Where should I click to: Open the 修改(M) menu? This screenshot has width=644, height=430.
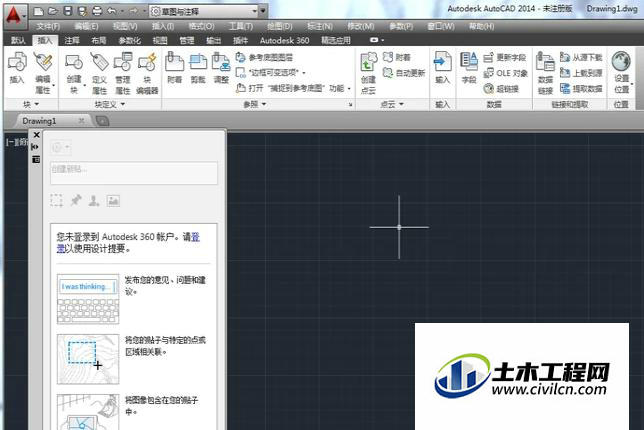(x=361, y=27)
